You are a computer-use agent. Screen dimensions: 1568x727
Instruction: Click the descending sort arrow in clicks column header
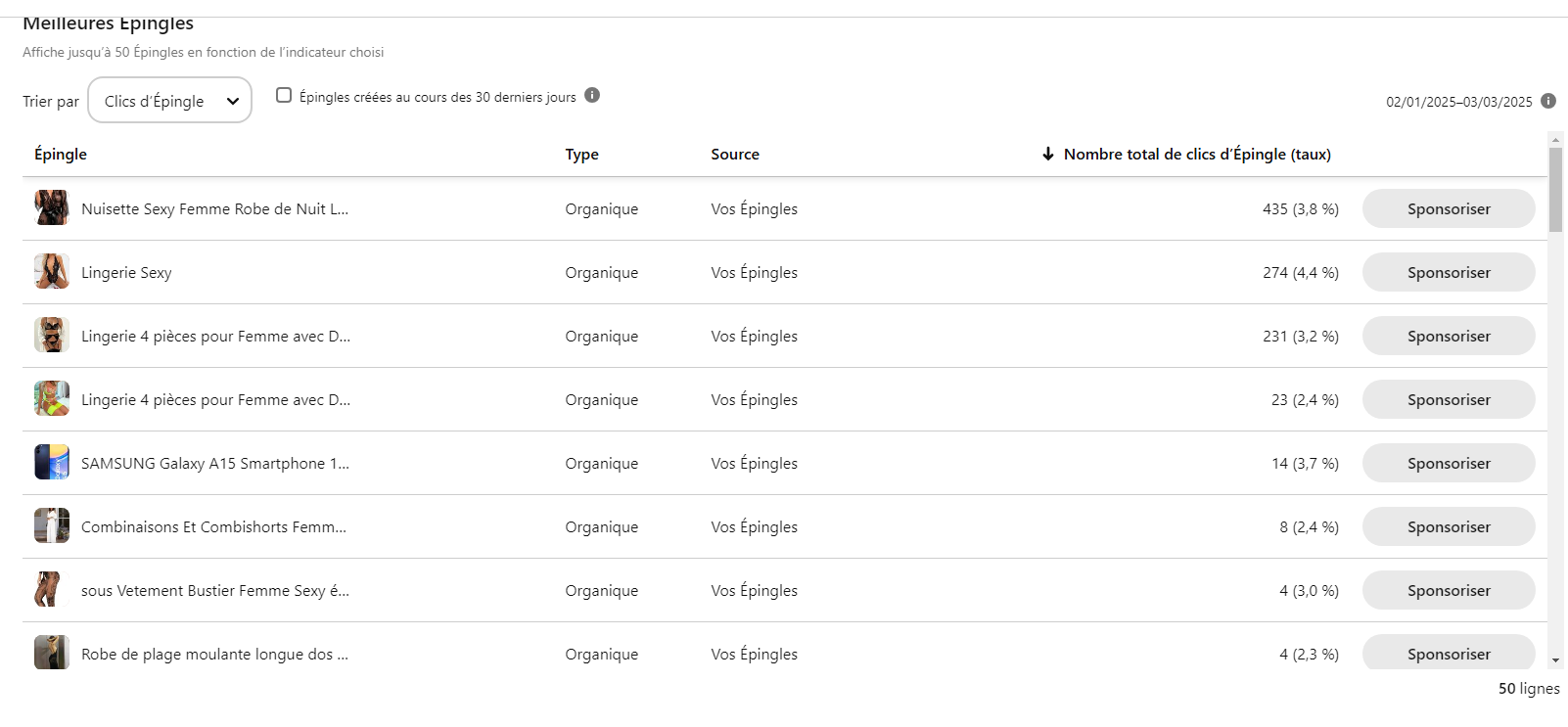coord(1047,154)
